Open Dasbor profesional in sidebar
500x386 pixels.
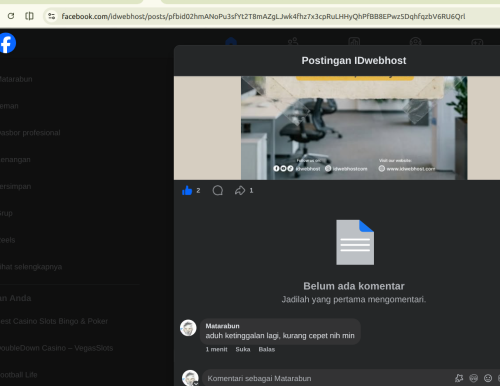(x=30, y=133)
